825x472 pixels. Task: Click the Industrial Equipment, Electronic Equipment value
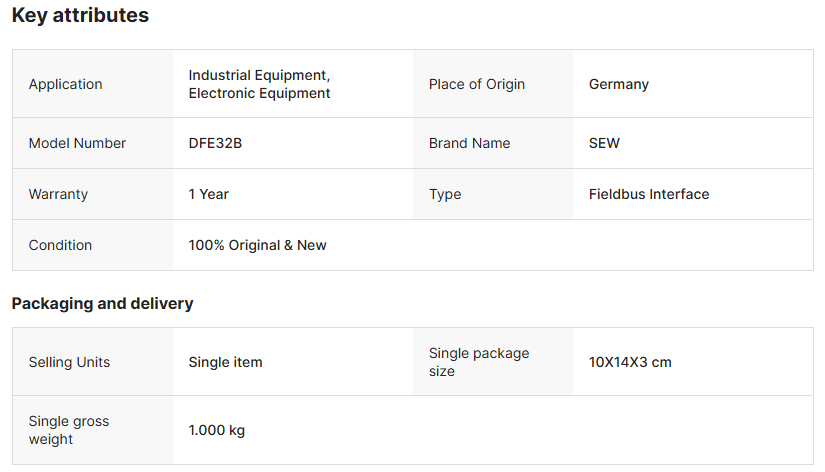[x=259, y=84]
